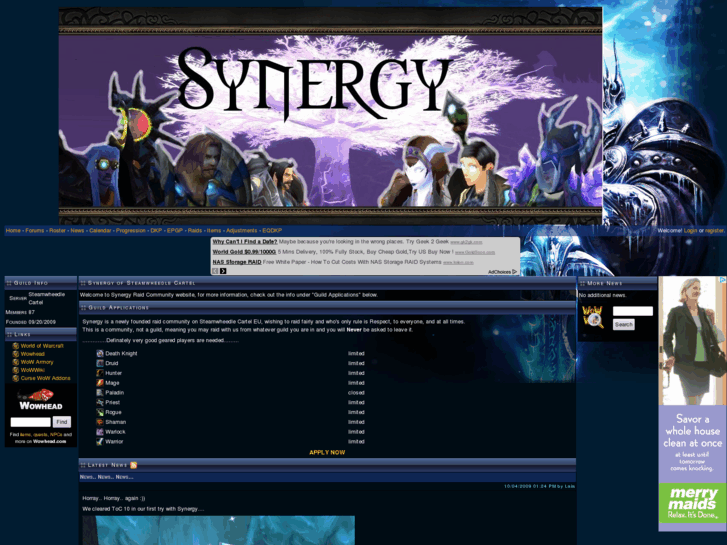Viewport: 727px width, 545px height.
Task: Open the WoW Armory link
Action: click(x=37, y=362)
